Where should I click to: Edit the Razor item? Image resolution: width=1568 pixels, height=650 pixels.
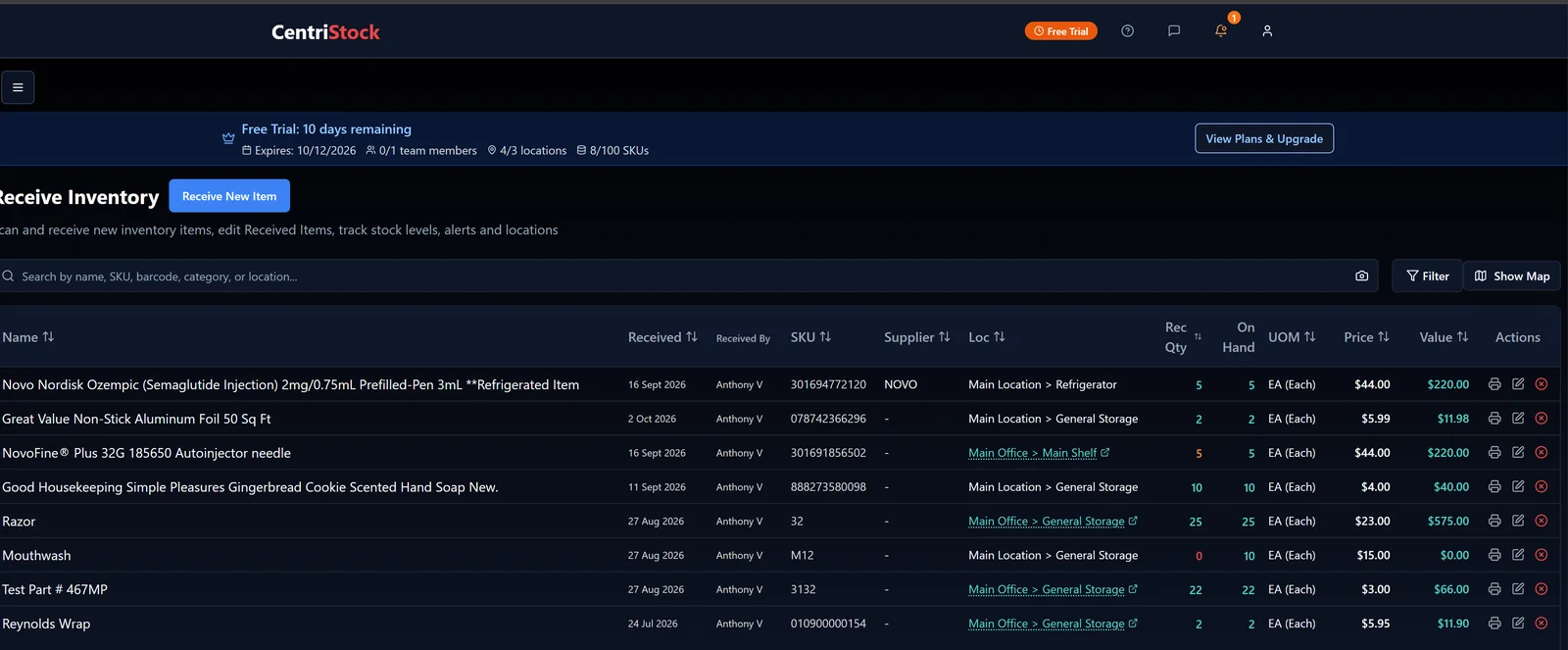(1518, 521)
